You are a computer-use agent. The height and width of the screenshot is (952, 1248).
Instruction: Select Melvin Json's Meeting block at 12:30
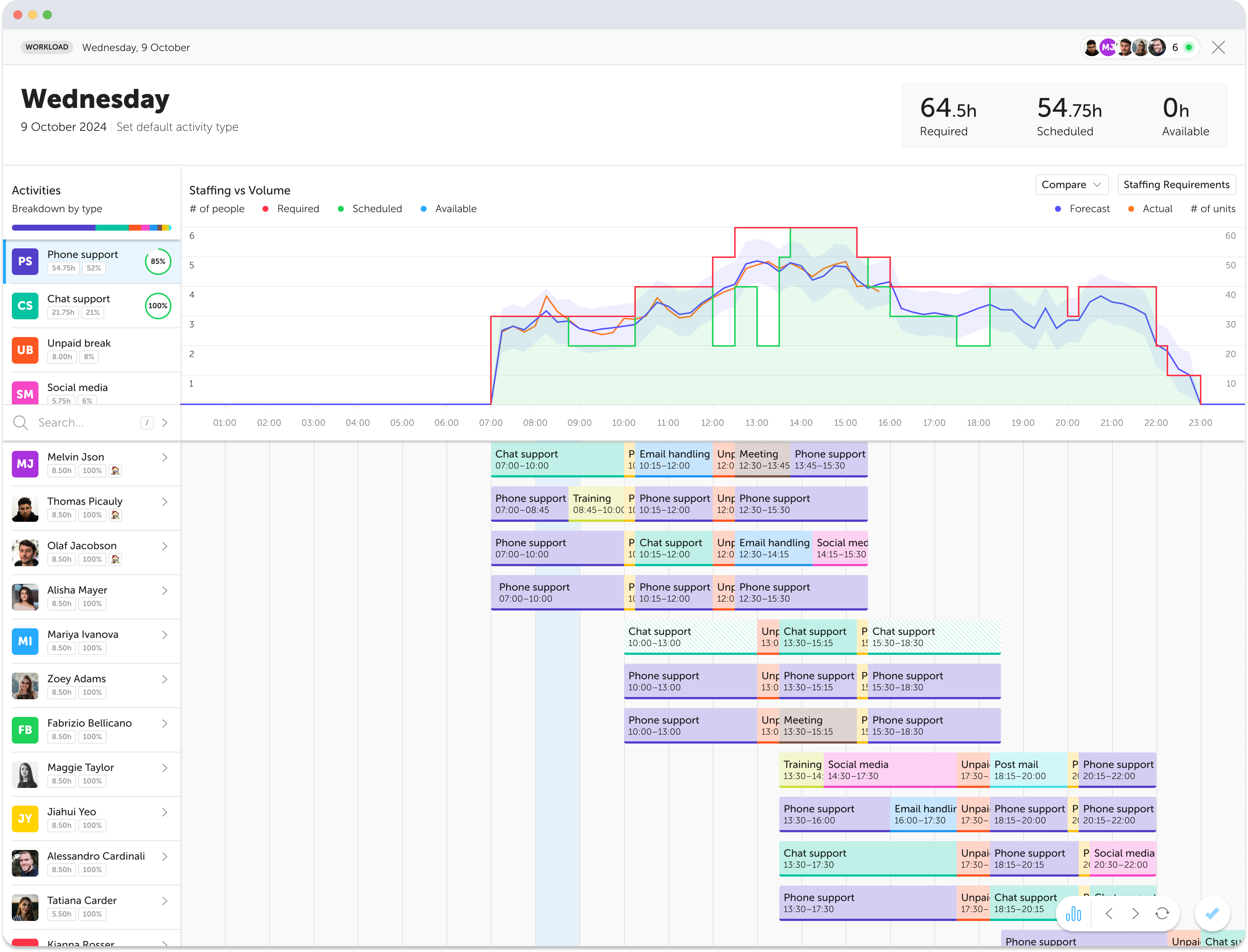(762, 459)
